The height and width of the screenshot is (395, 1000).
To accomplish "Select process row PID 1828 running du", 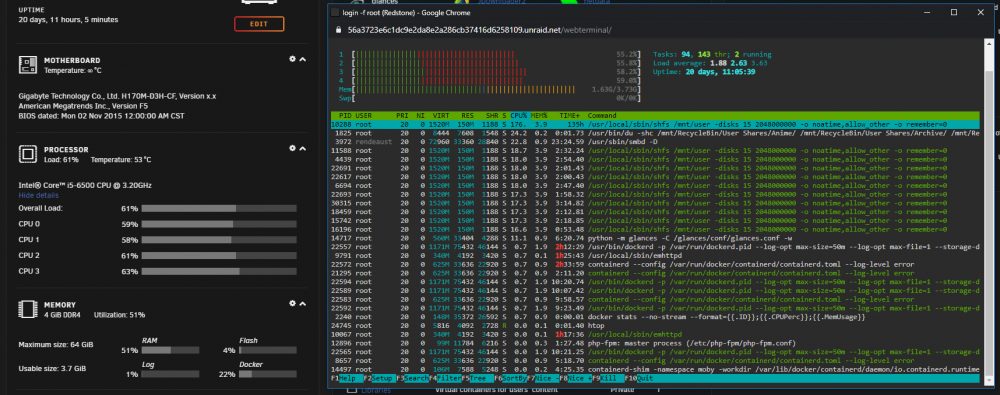I will [655, 133].
